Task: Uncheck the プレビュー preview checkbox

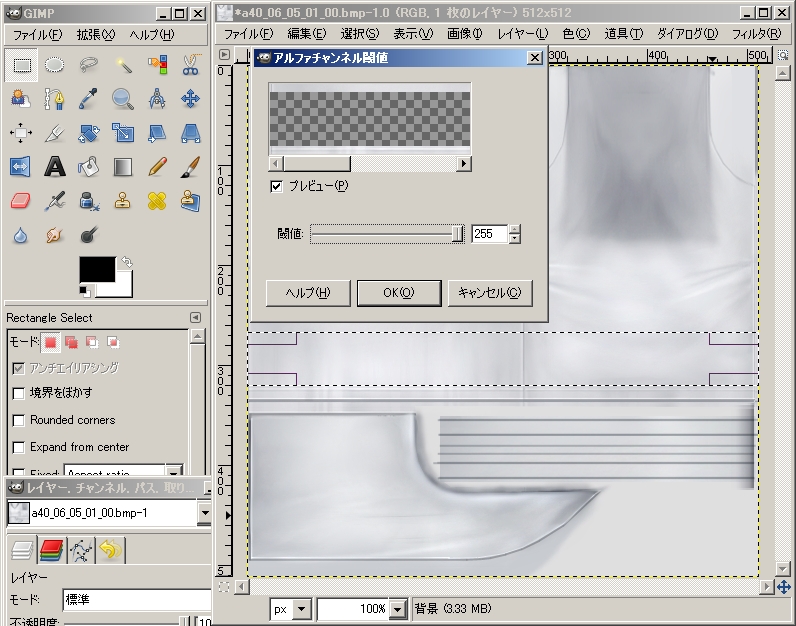Action: [x=277, y=186]
